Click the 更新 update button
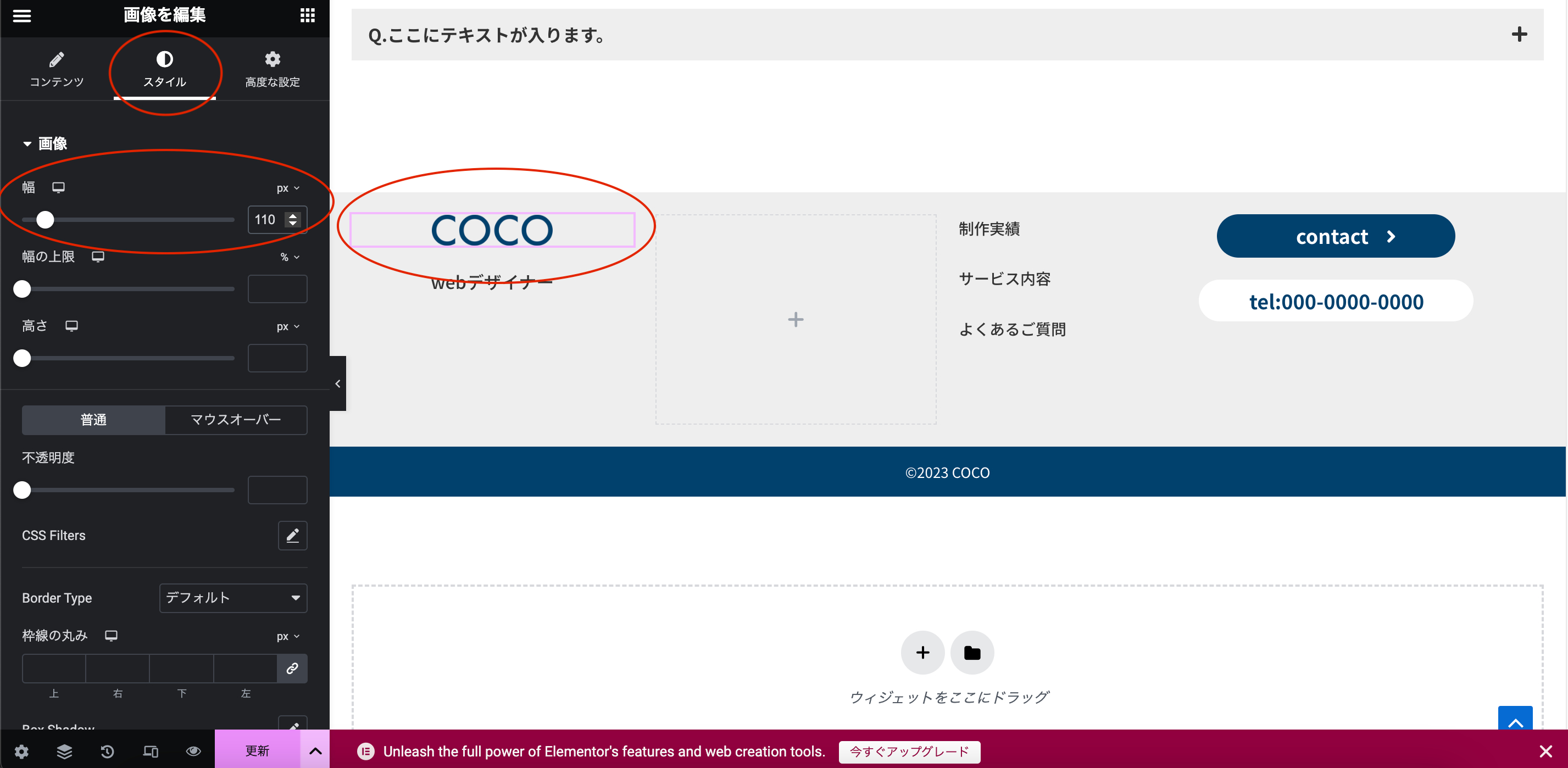The height and width of the screenshot is (768, 1568). point(257,751)
